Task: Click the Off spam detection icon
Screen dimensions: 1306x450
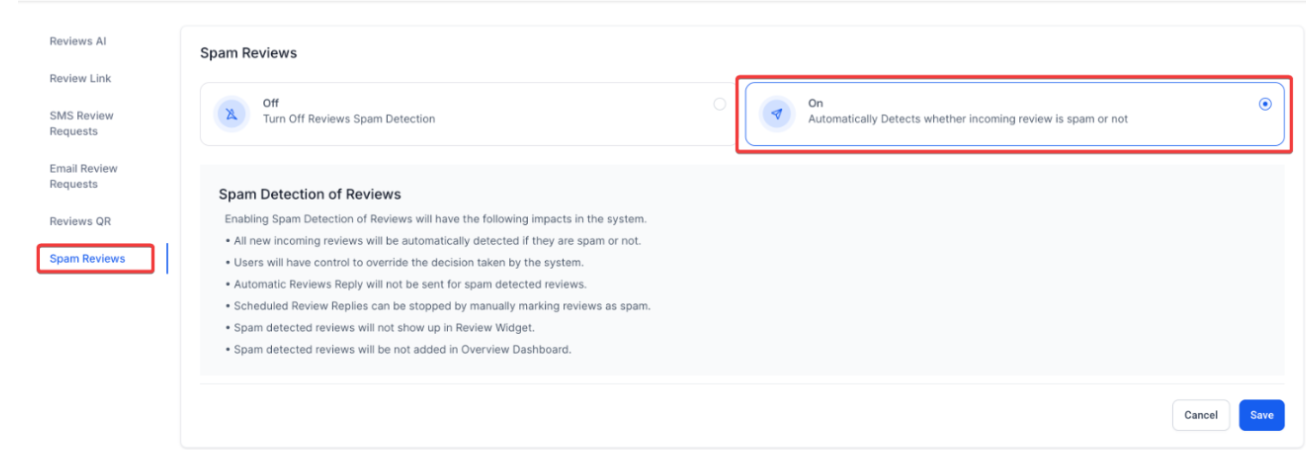Action: coord(231,113)
